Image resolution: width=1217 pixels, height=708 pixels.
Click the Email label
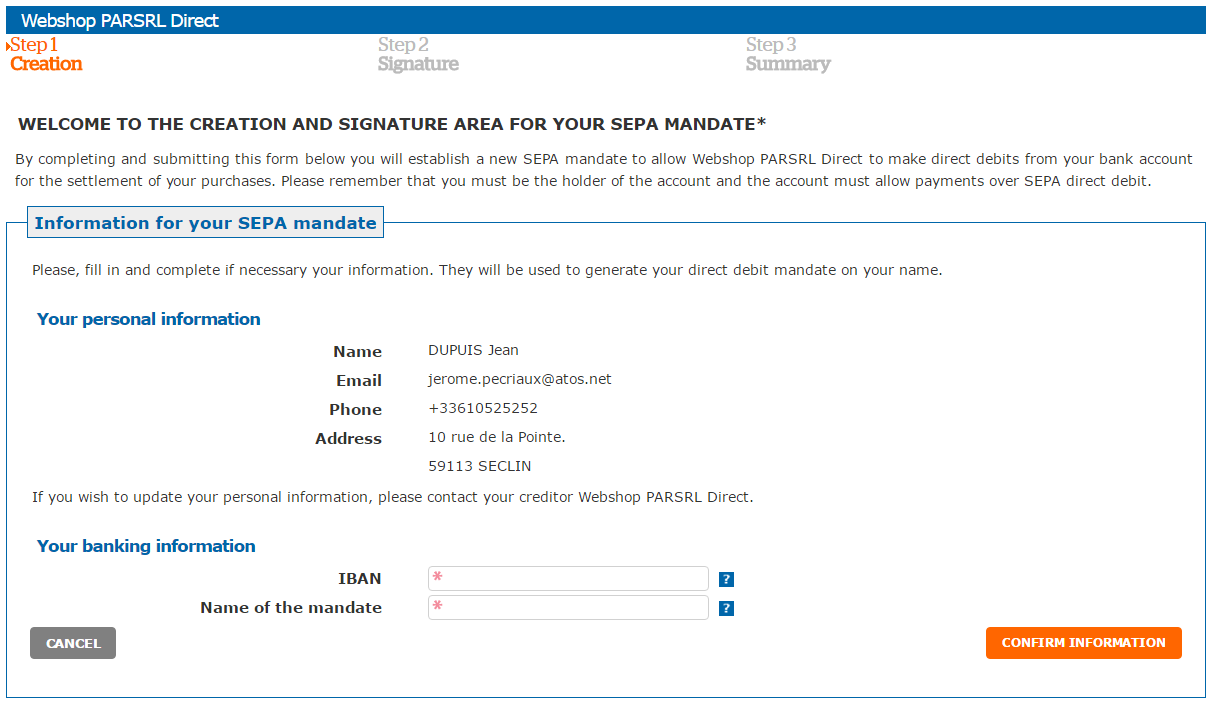coord(359,380)
